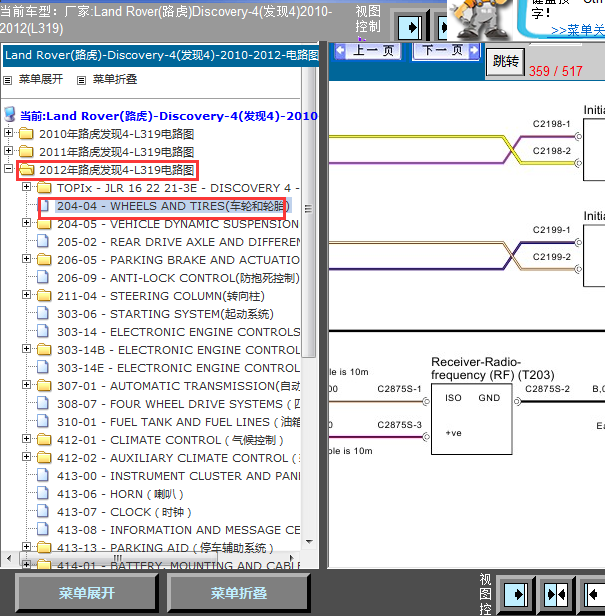Click the folder icon for 307-01 AUTOMATIC TRANSMISSION

(44, 385)
